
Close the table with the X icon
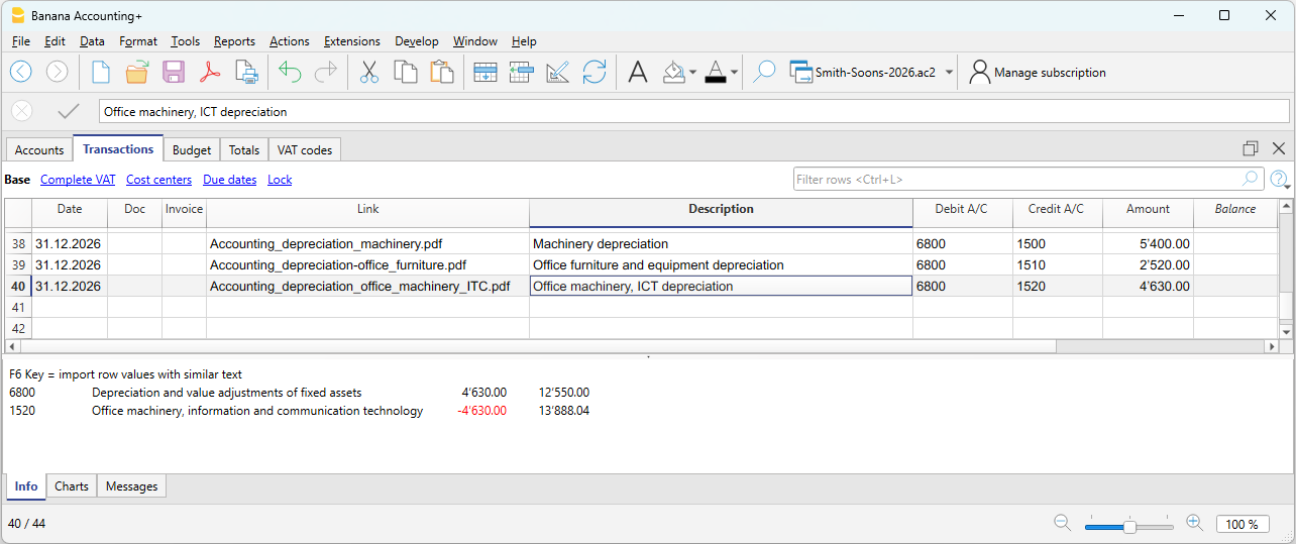click(1278, 148)
